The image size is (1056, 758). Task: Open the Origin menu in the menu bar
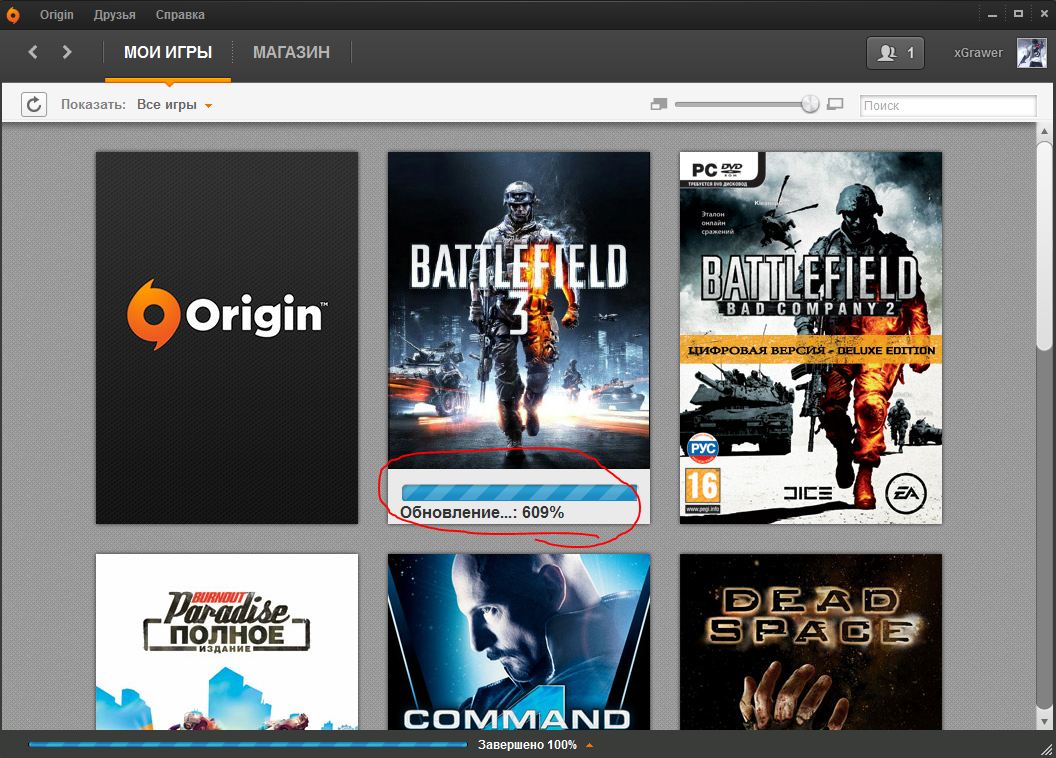(x=57, y=15)
